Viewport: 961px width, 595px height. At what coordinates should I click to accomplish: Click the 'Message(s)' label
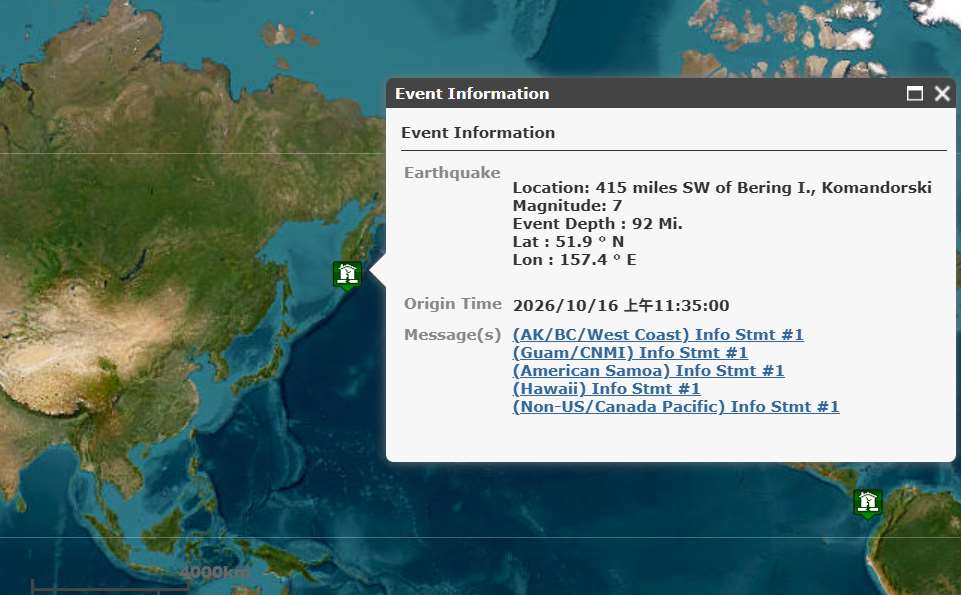click(452, 335)
